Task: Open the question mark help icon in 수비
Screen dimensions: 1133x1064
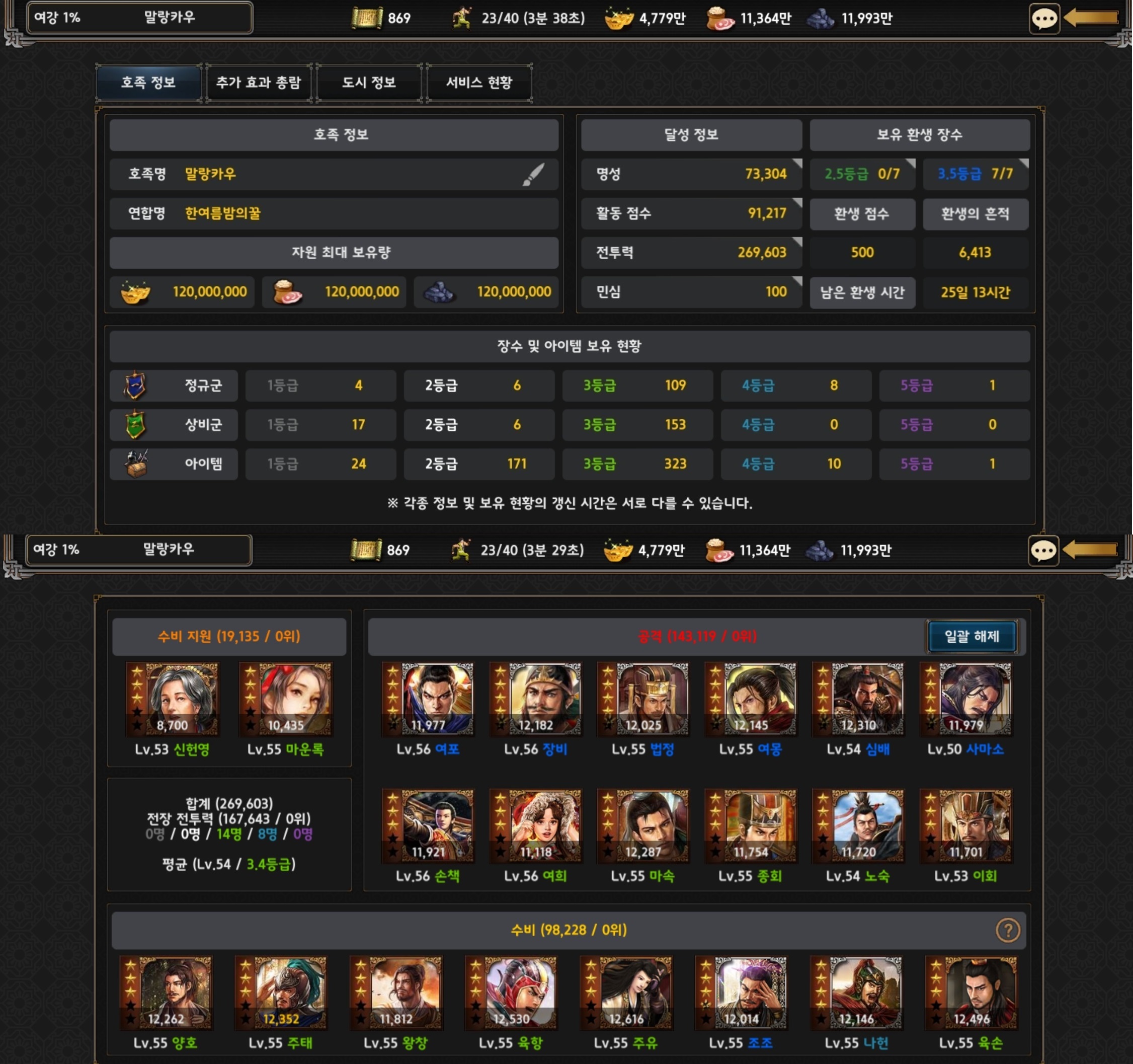Action: (x=1007, y=930)
